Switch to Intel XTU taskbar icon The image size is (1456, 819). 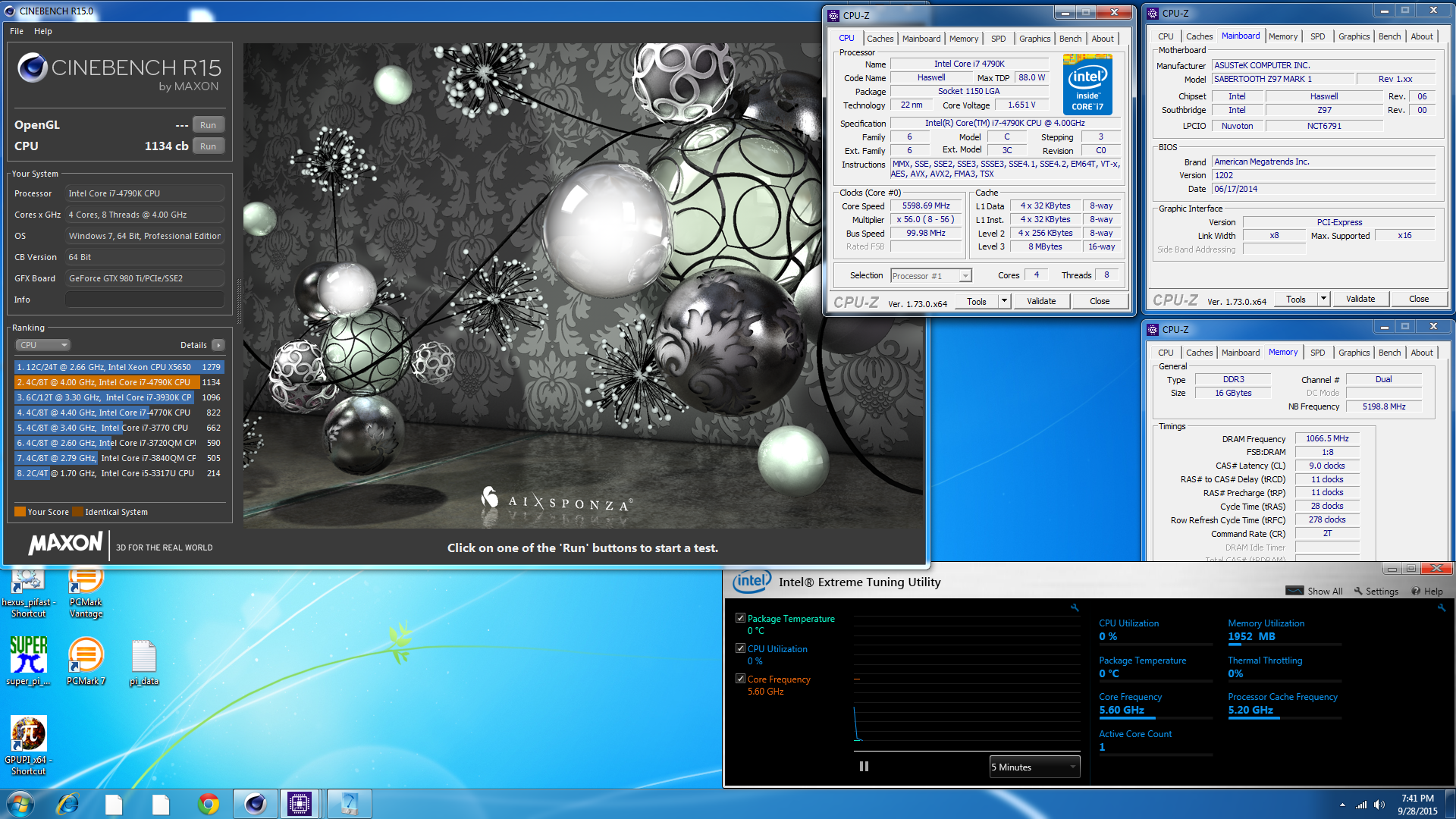click(349, 804)
